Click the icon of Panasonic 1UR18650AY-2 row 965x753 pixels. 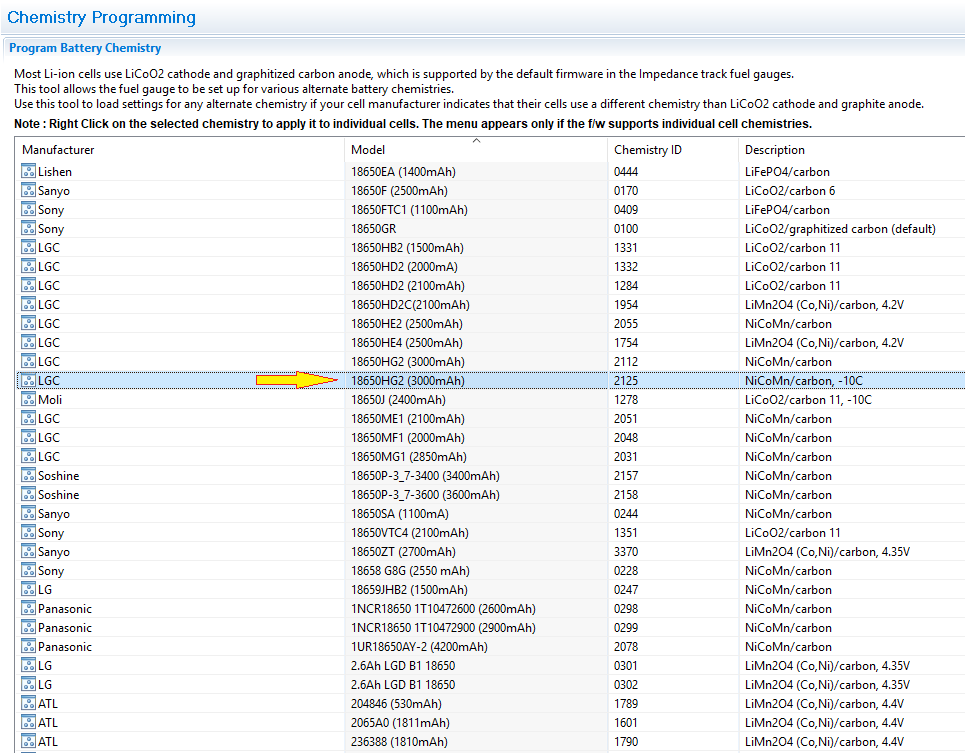(28, 647)
